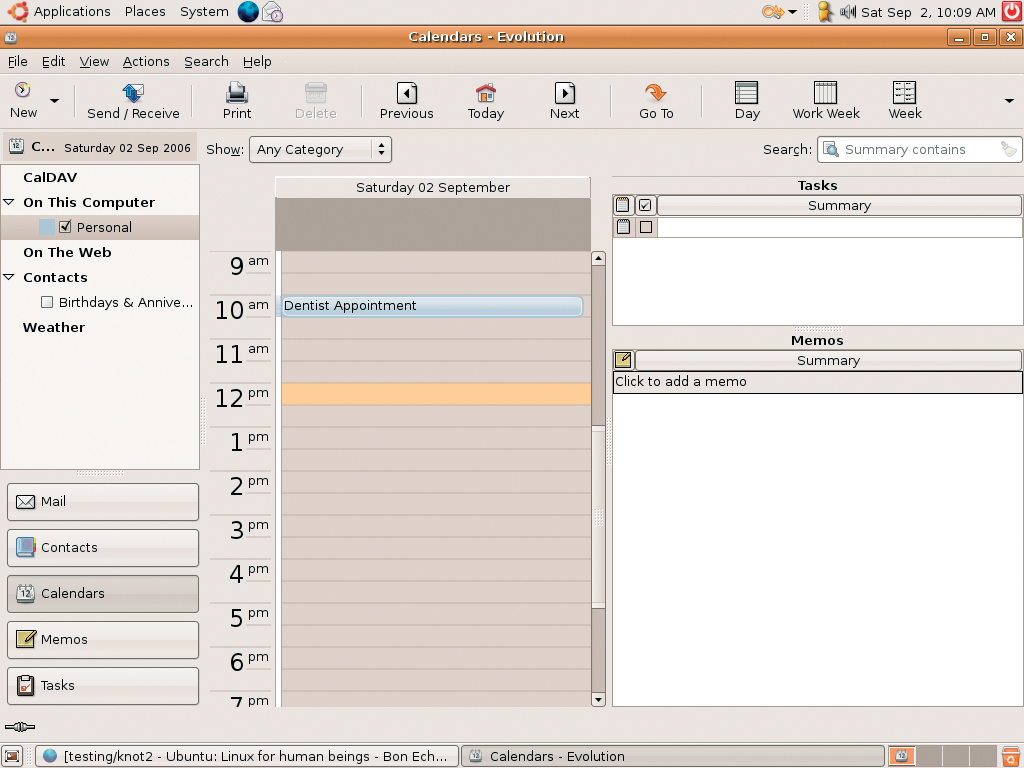
Task: Enable the Birthdays & Anniversaries calendar
Action: (x=47, y=302)
